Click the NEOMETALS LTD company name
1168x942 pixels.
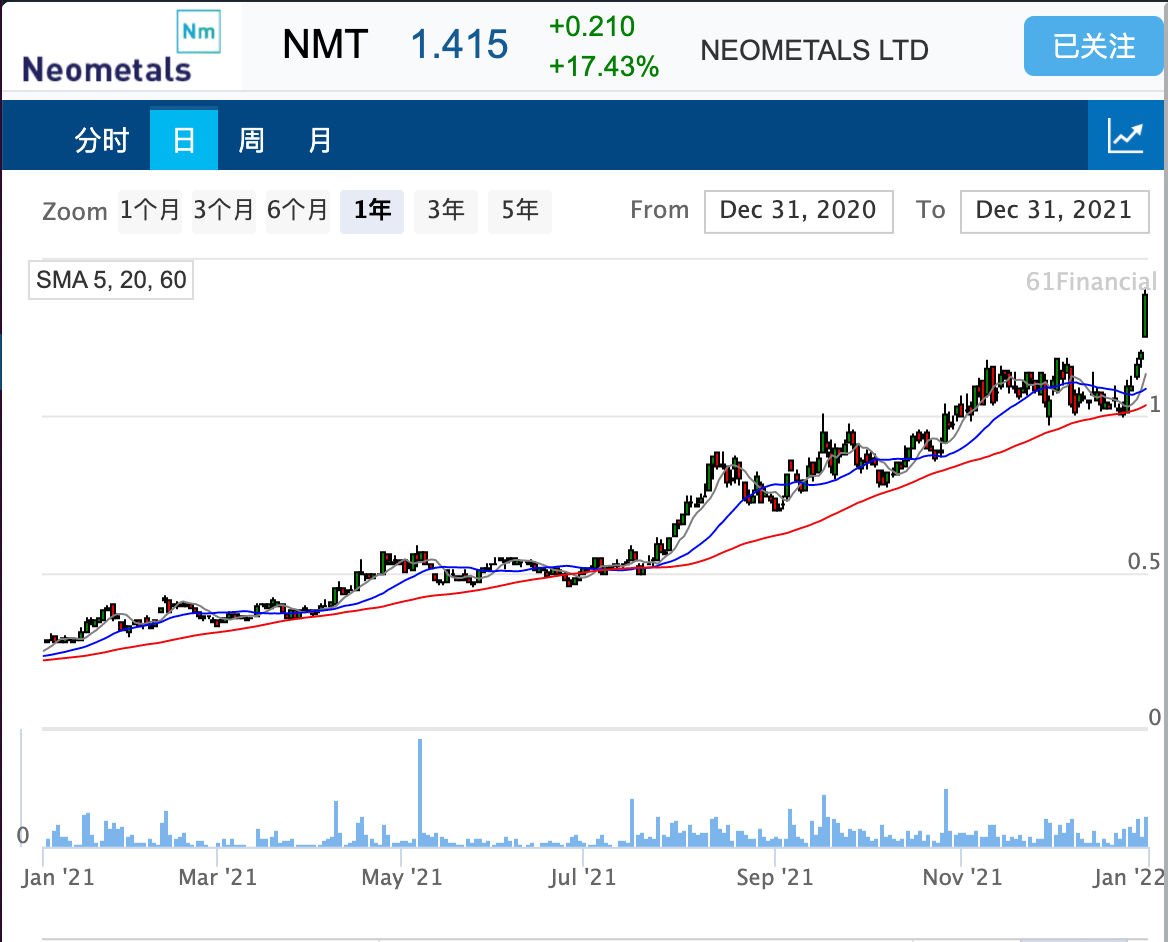point(814,51)
